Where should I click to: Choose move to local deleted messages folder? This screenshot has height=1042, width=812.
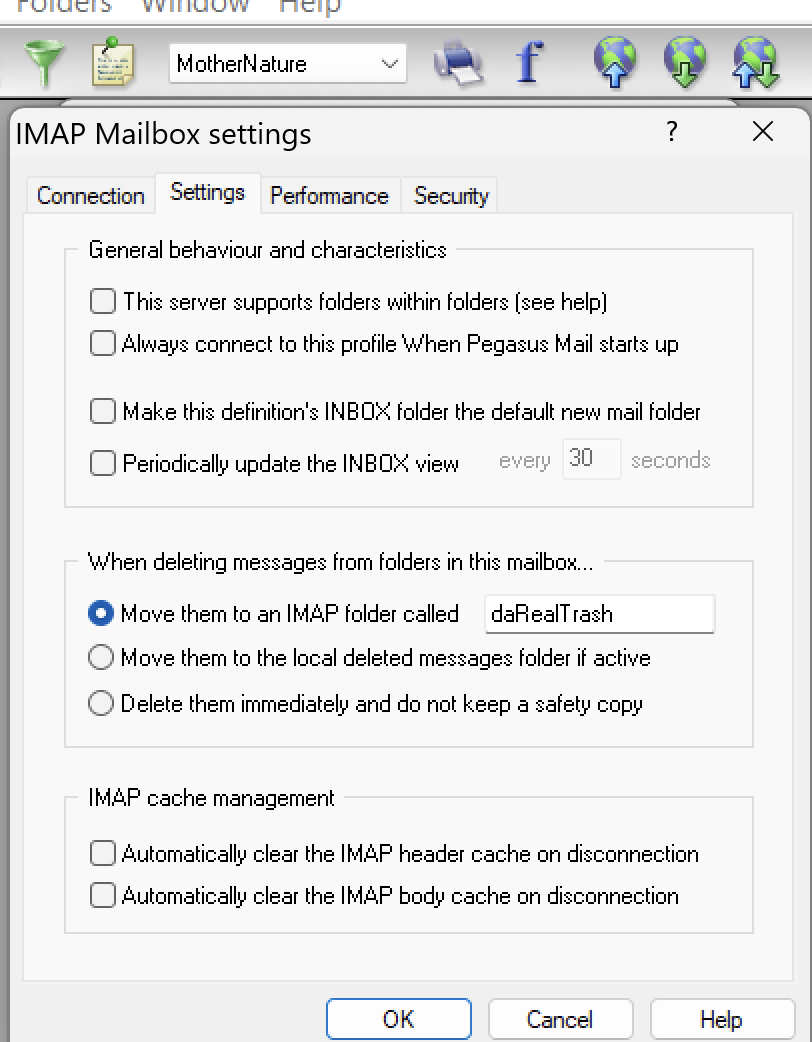point(101,658)
